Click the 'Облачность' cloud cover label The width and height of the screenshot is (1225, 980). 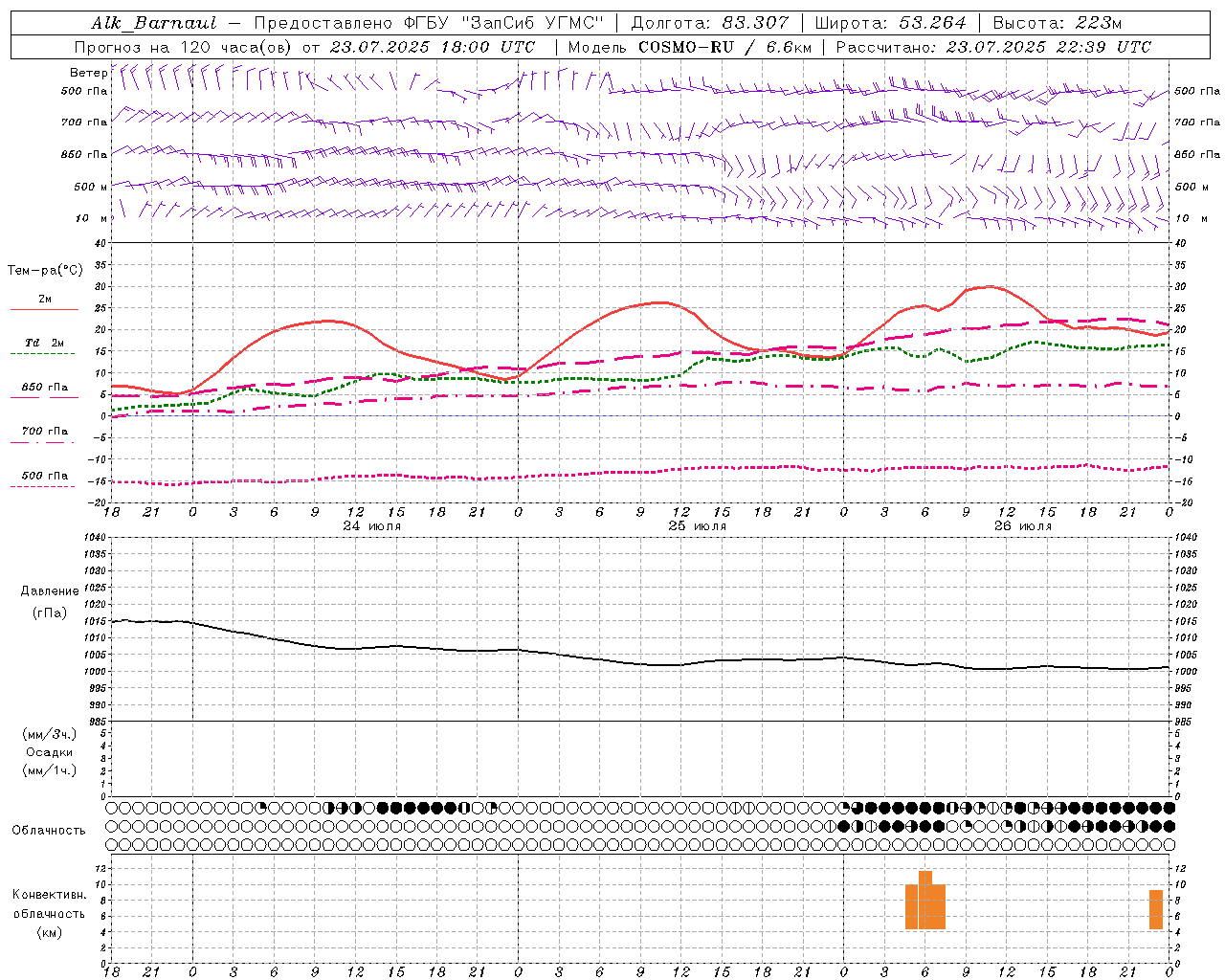49,831
